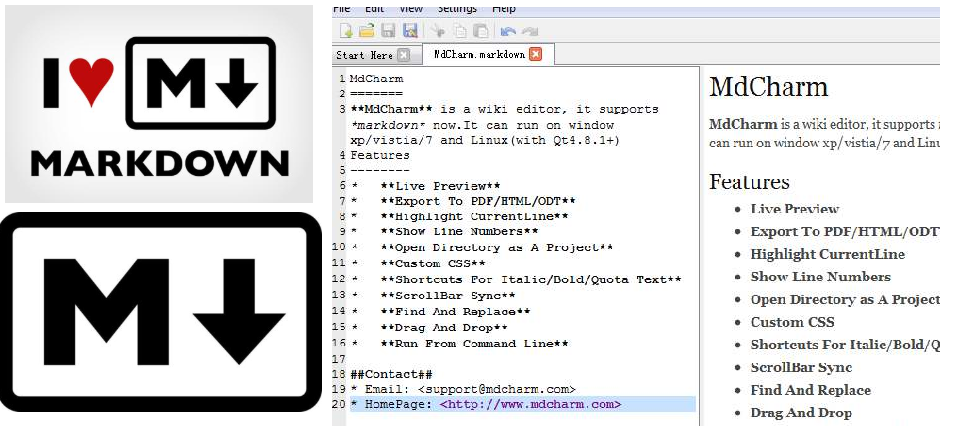Click the '=======' underline on editor line 2
The height and width of the screenshot is (426, 959).
(376, 94)
